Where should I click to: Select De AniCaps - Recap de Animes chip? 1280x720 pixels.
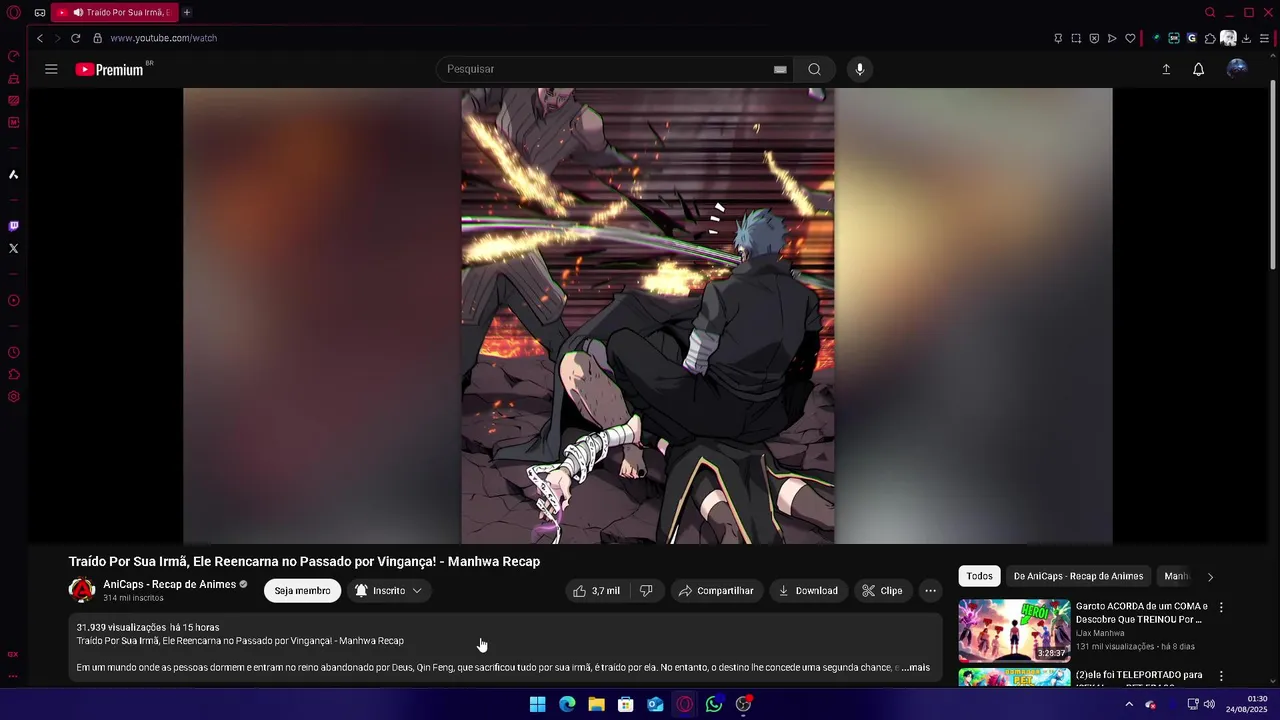pos(1078,576)
